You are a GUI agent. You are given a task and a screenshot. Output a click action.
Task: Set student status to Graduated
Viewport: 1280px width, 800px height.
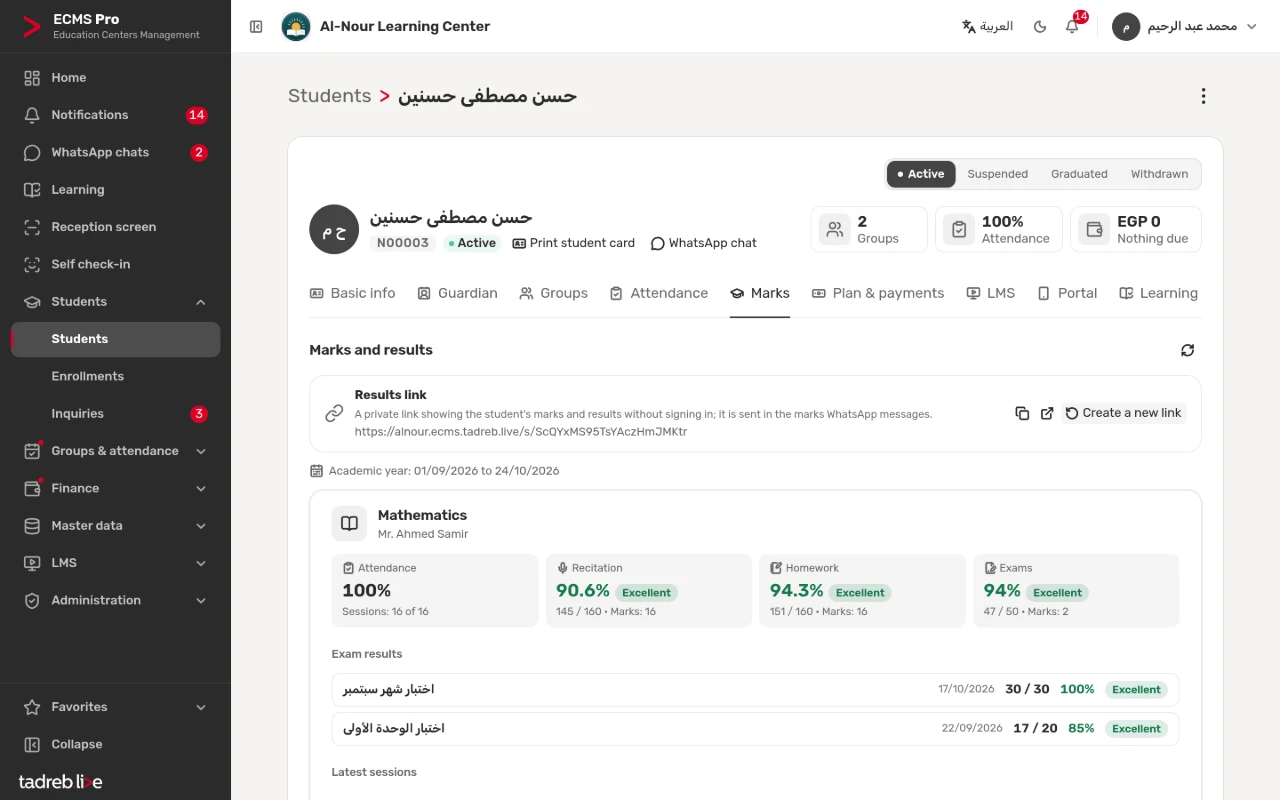tap(1079, 174)
